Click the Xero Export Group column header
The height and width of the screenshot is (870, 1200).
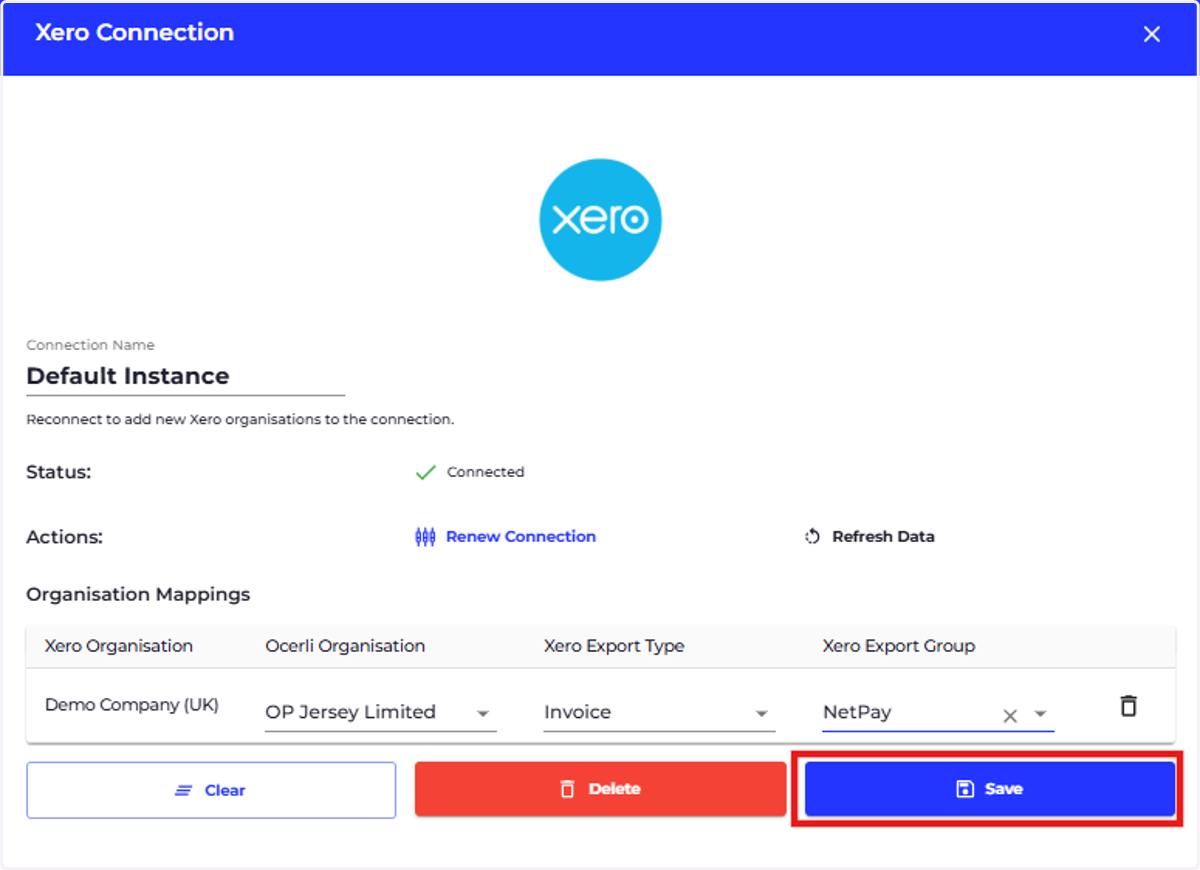point(898,646)
